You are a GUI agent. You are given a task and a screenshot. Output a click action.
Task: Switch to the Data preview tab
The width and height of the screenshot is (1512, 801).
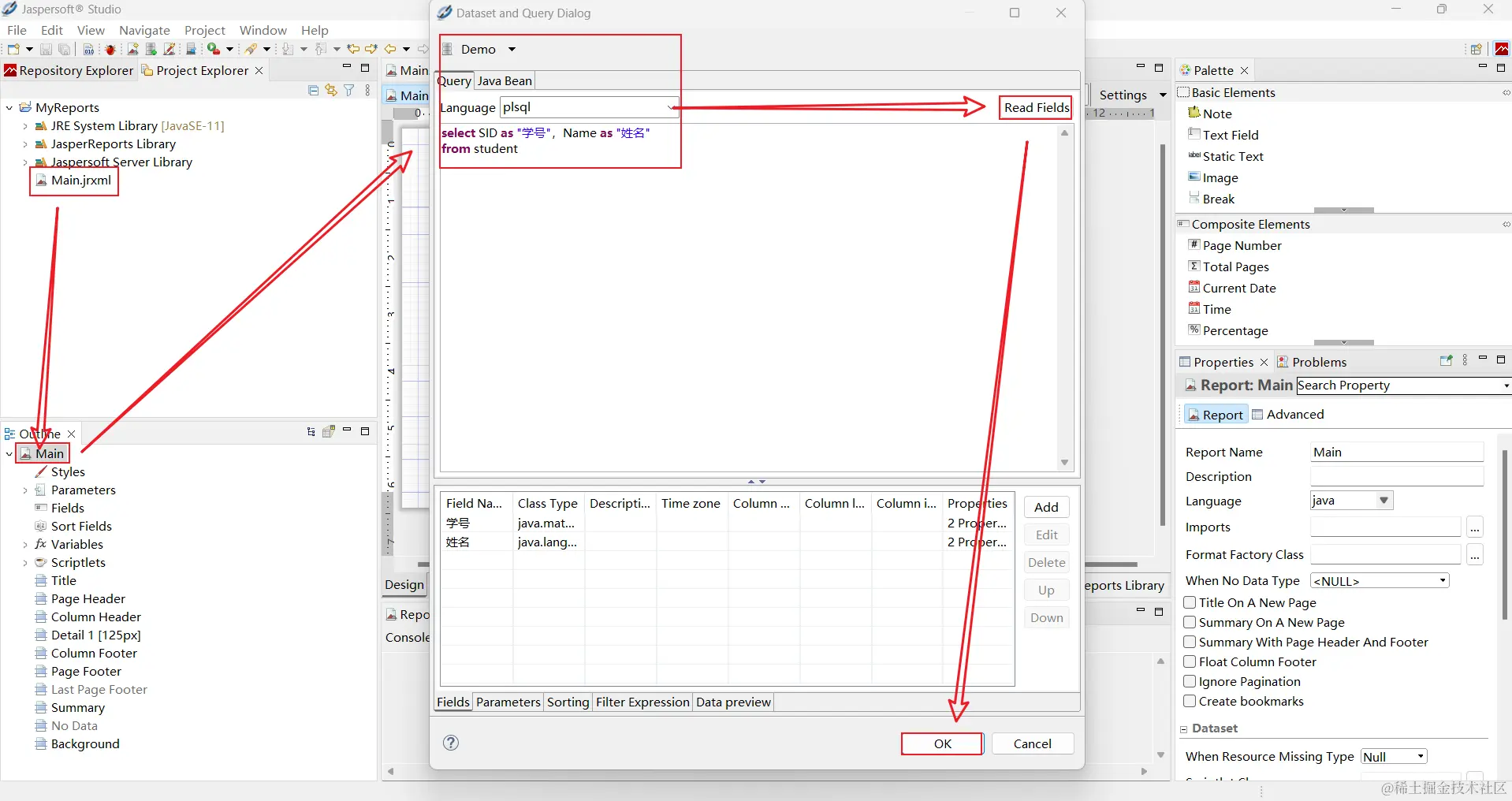click(733, 702)
